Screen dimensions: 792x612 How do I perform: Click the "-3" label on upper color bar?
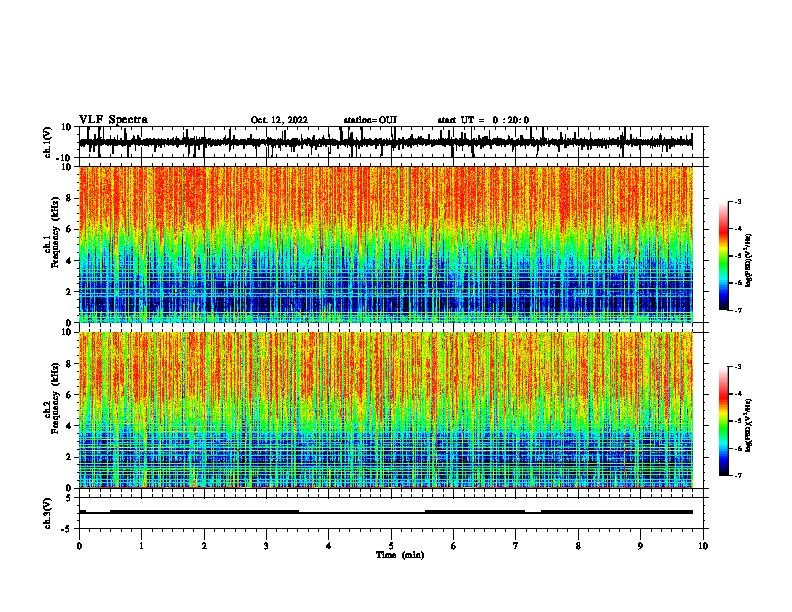737,201
